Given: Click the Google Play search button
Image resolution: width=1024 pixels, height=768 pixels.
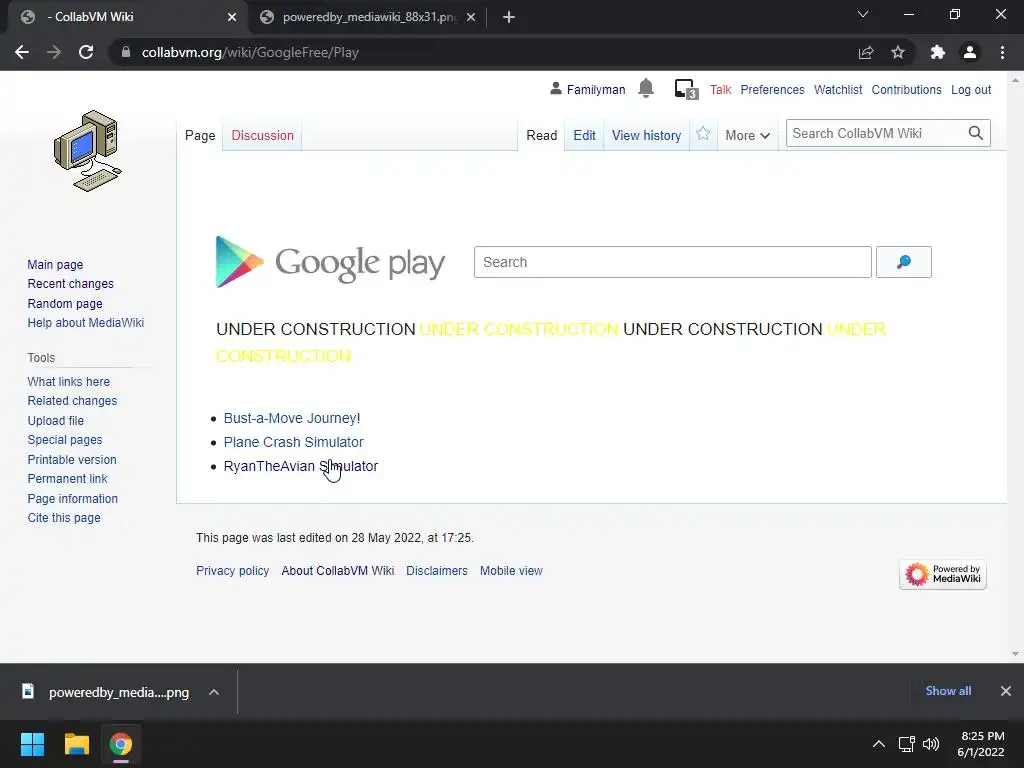Looking at the screenshot, I should tap(904, 262).
